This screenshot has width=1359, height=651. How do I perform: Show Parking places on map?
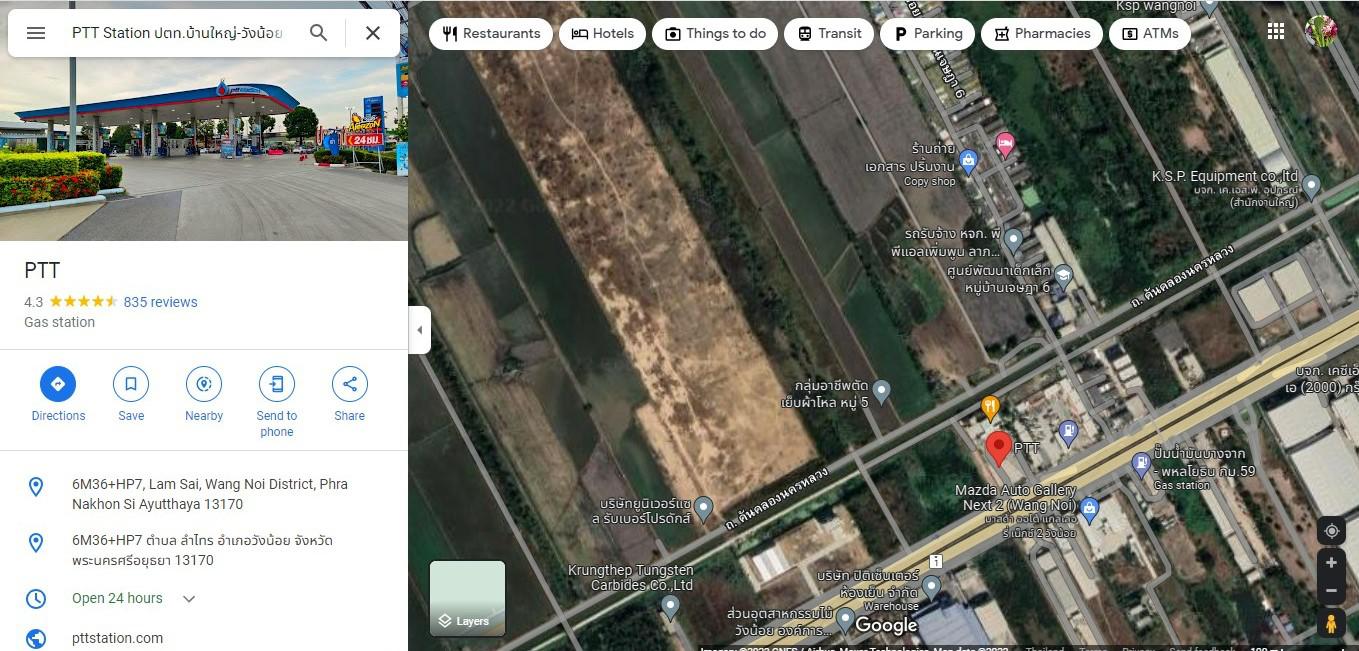928,33
